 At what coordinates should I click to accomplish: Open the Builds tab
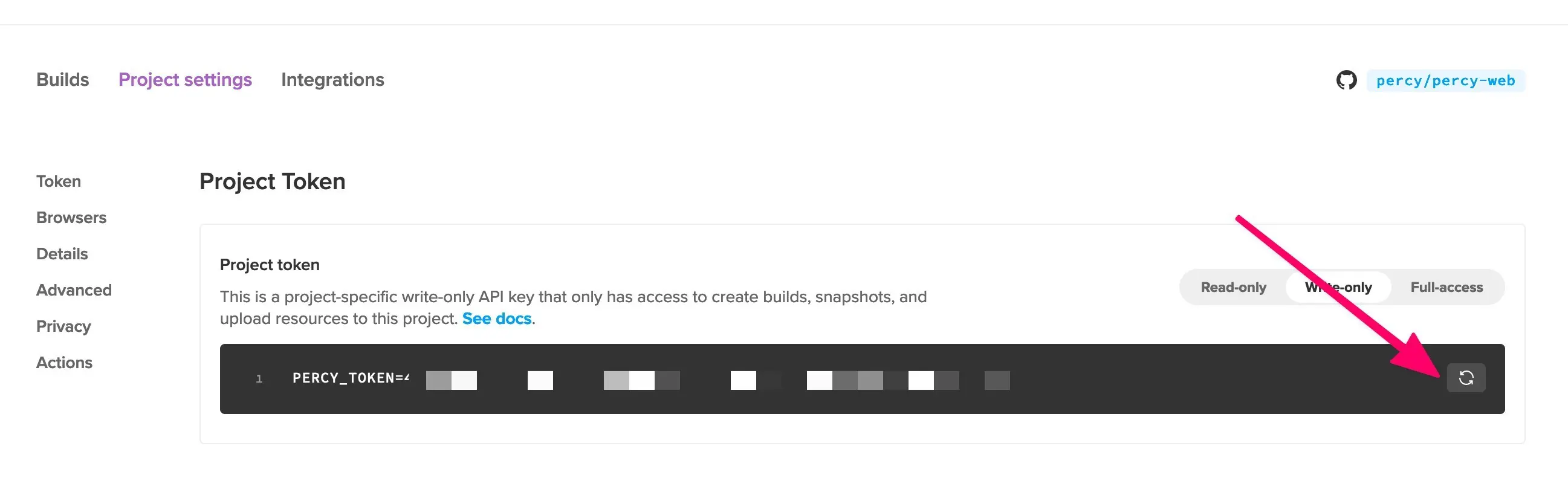63,80
